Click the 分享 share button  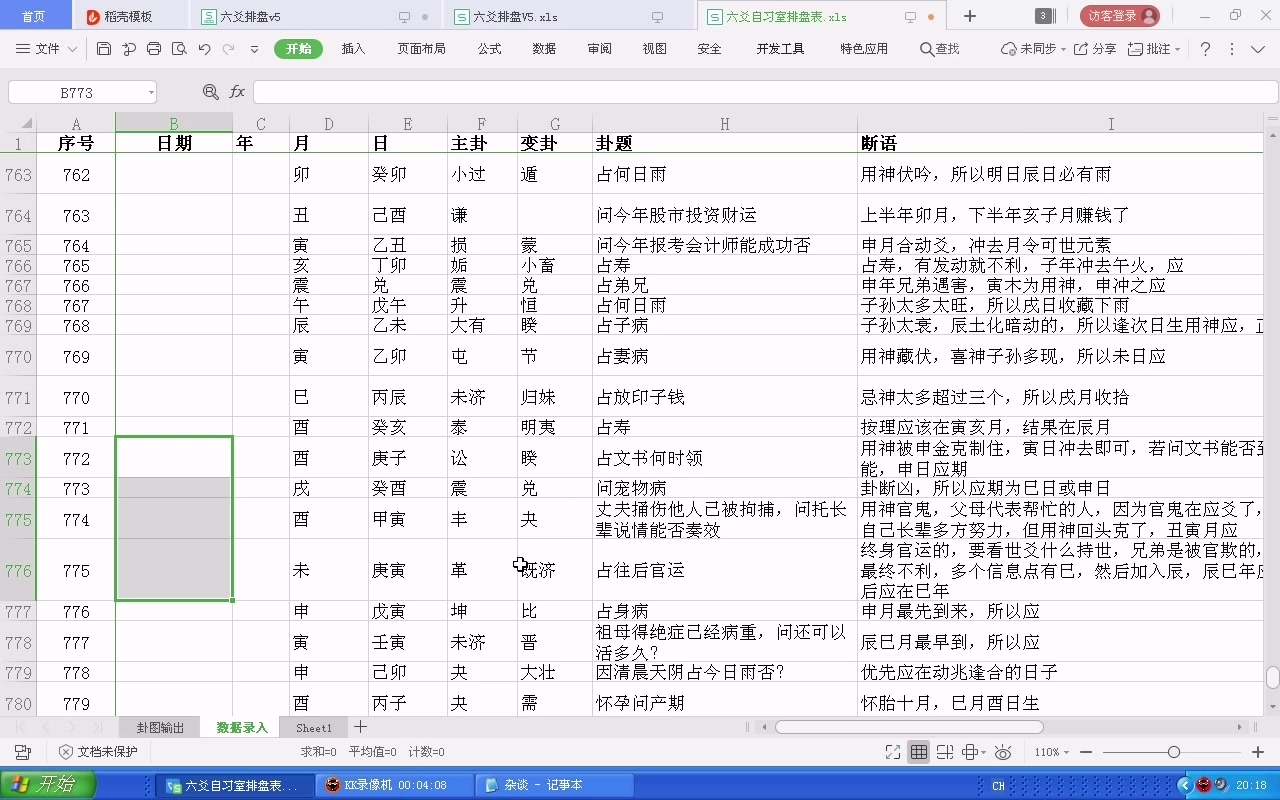pyautogui.click(x=1095, y=49)
